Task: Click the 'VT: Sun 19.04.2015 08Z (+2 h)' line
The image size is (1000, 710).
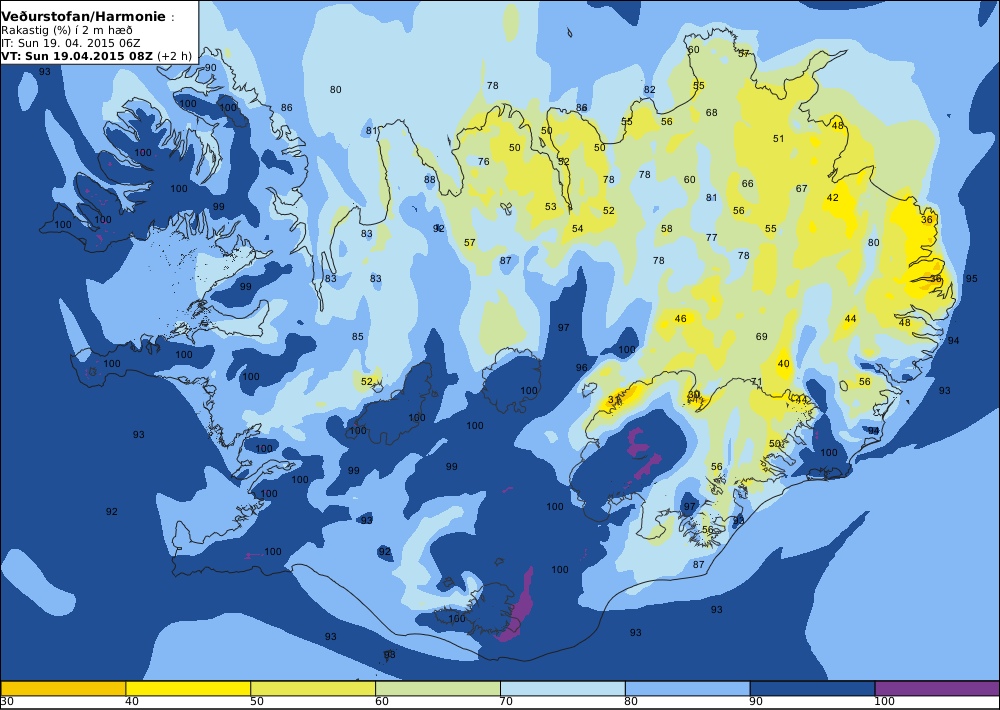Action: pyautogui.click(x=96, y=55)
